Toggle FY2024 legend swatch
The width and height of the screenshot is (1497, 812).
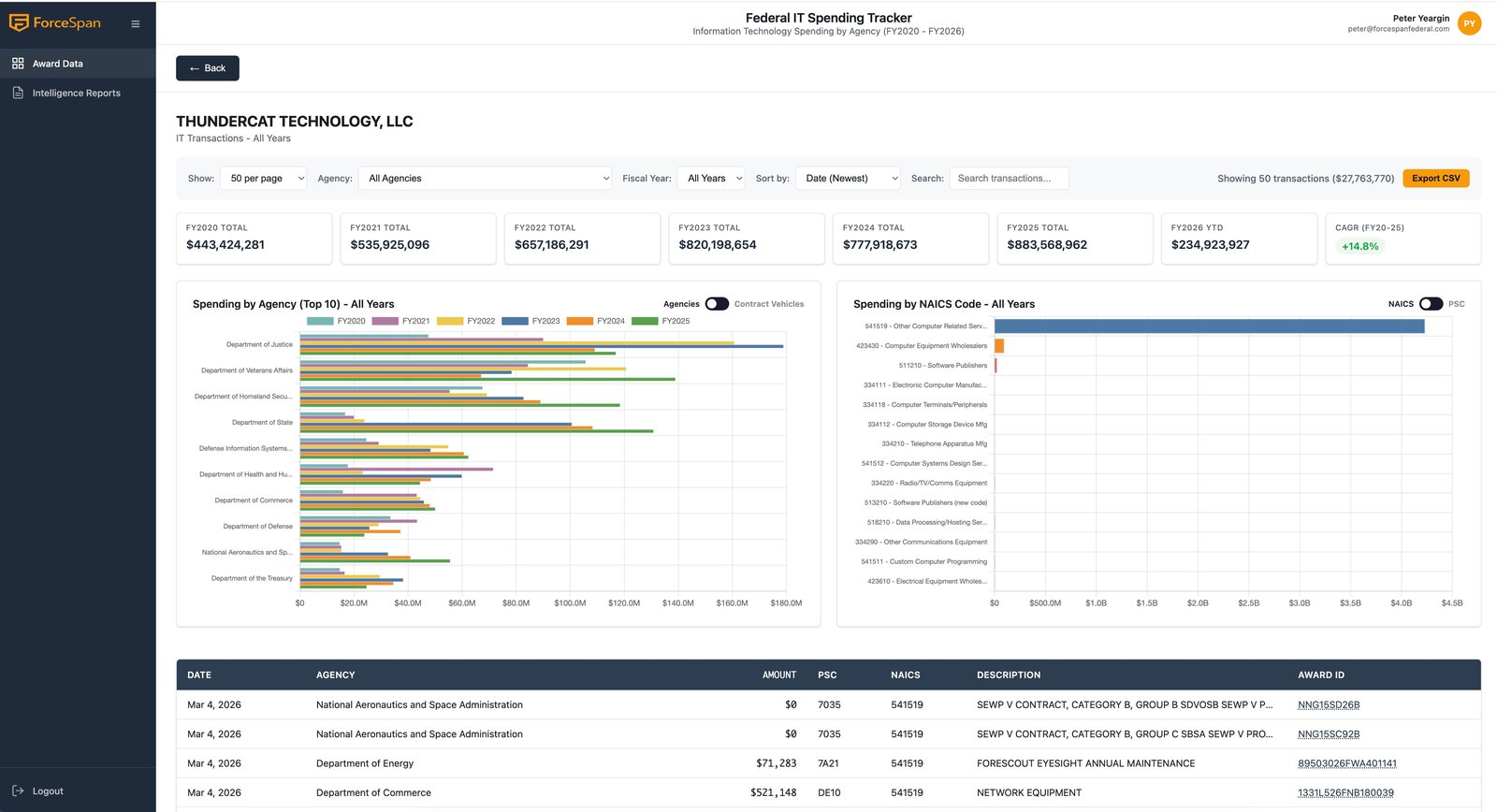[580, 321]
